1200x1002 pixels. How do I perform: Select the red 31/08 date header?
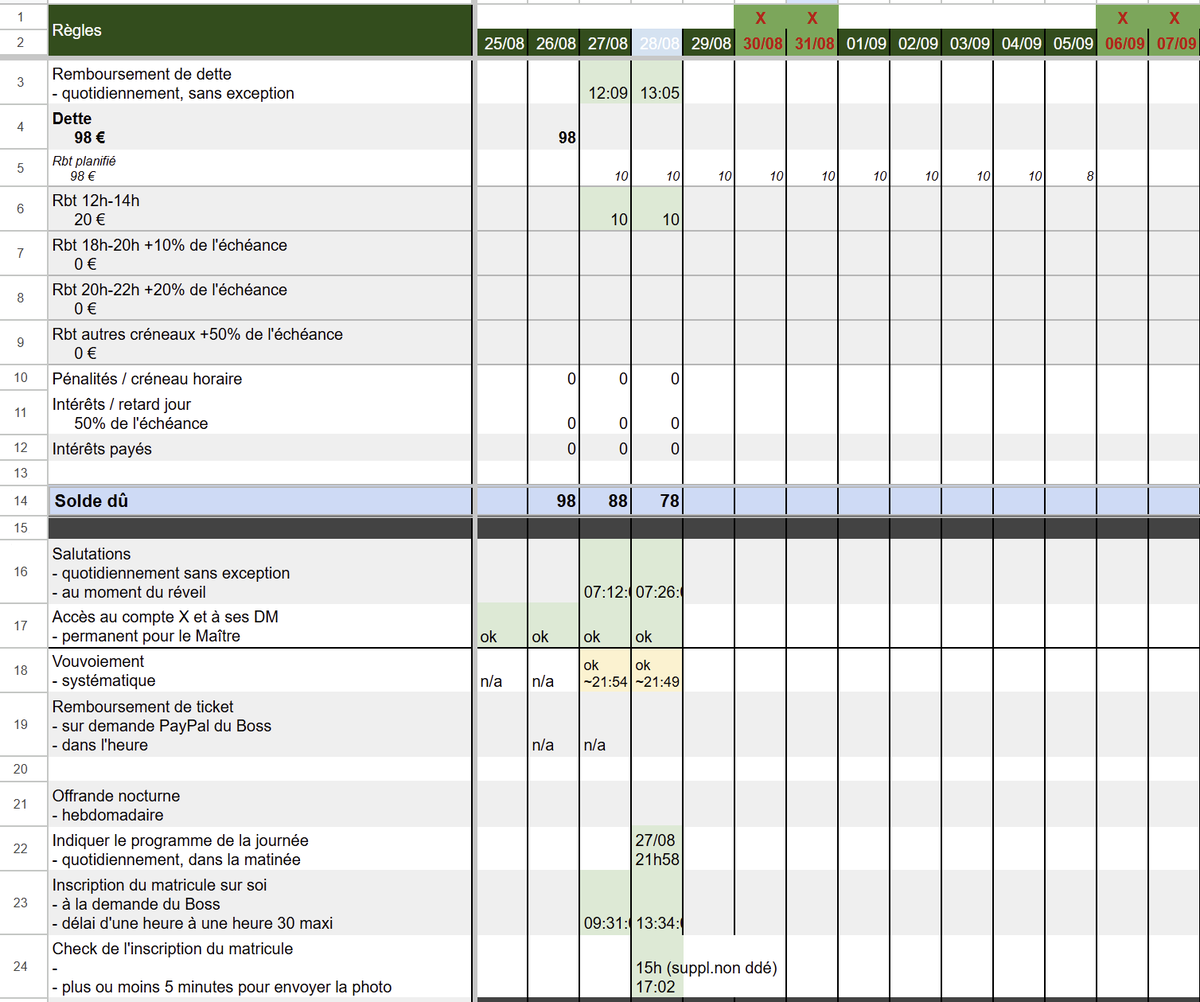[813, 44]
